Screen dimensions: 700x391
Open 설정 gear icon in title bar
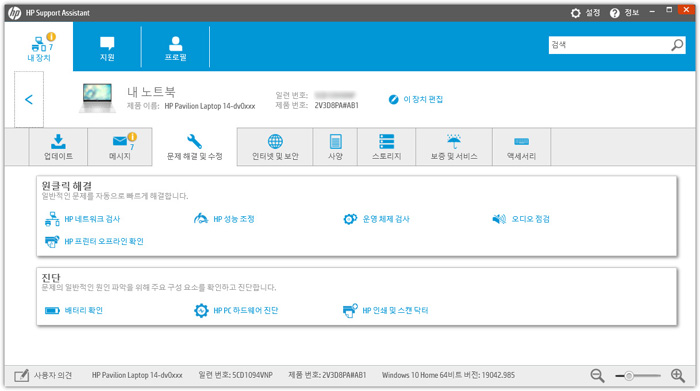[575, 13]
